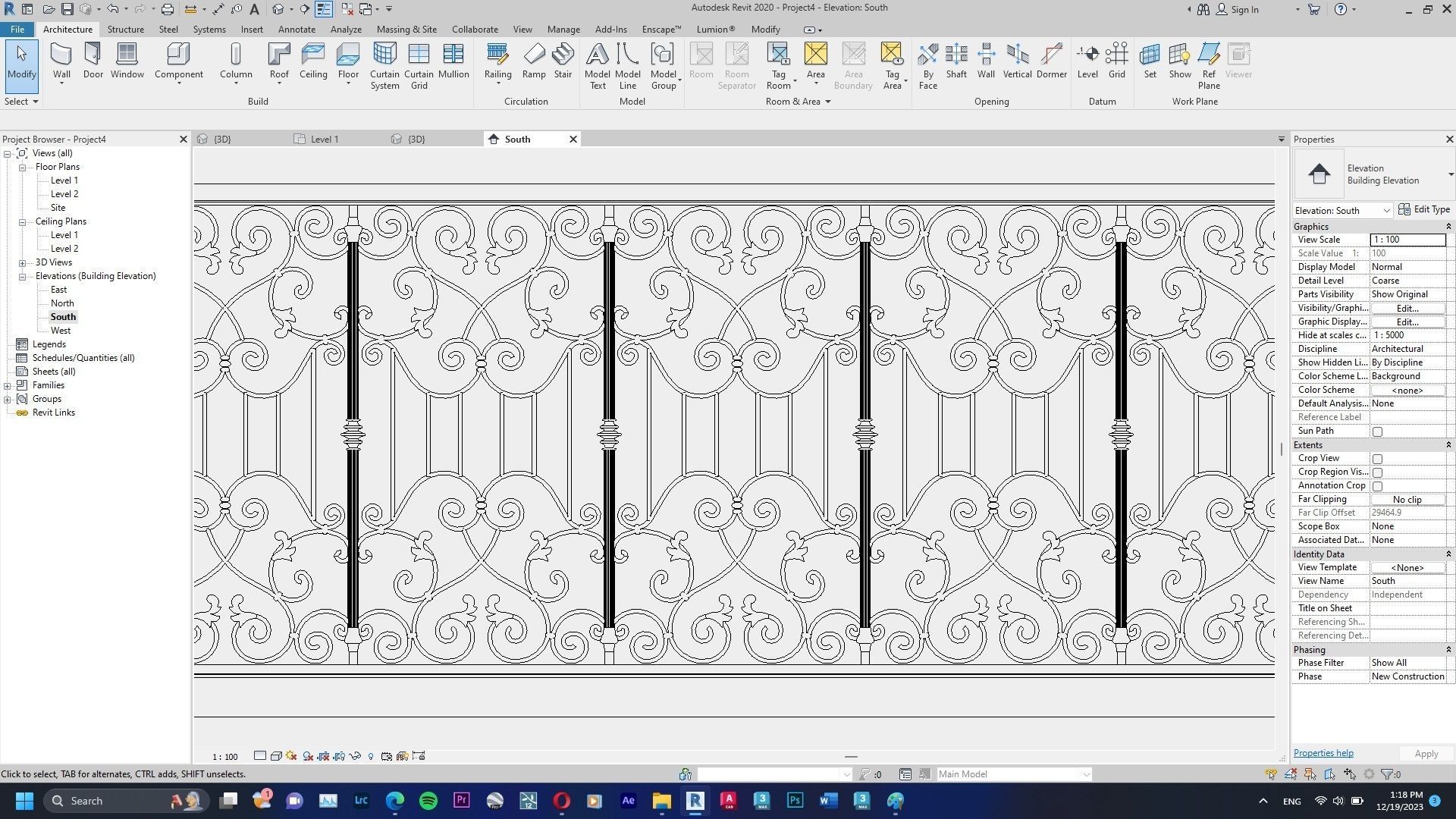Expand the Groups tree node
The width and height of the screenshot is (1456, 819).
[8, 399]
